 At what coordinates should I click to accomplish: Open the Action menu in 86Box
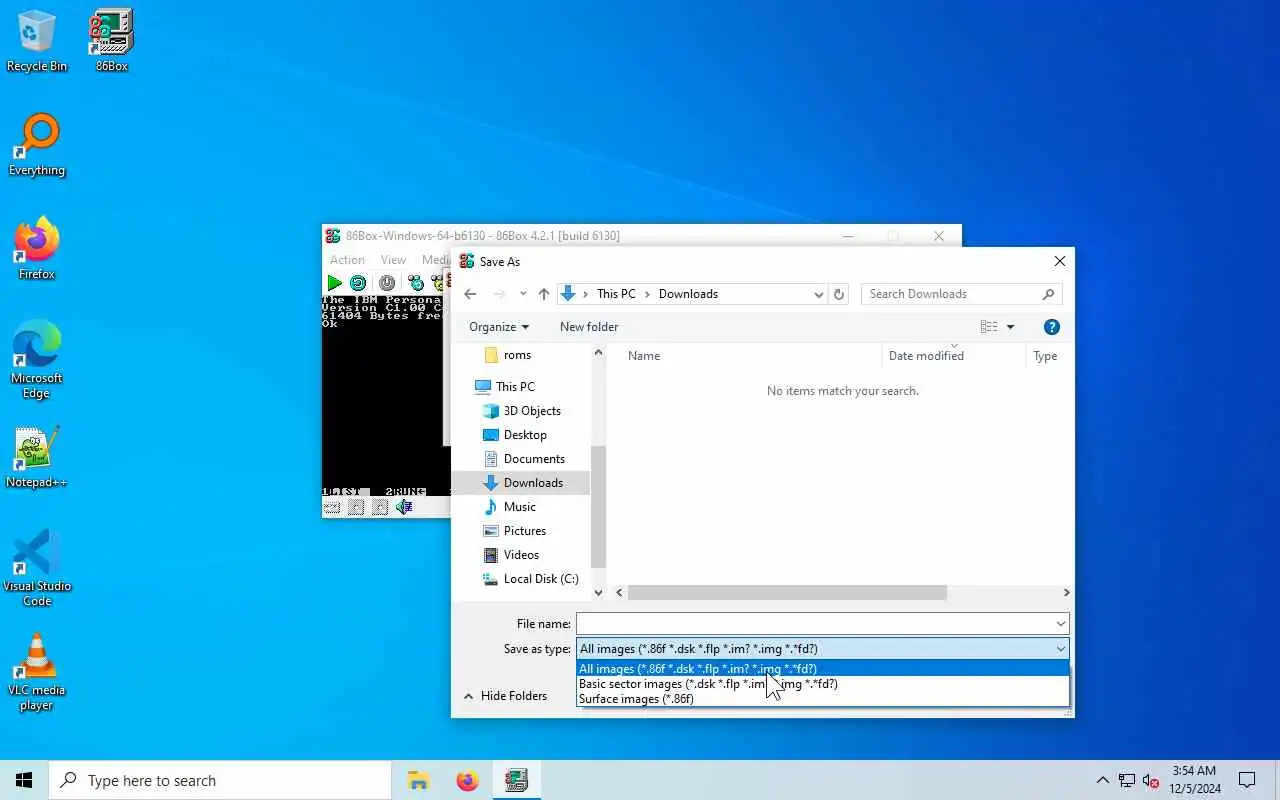pyautogui.click(x=347, y=260)
